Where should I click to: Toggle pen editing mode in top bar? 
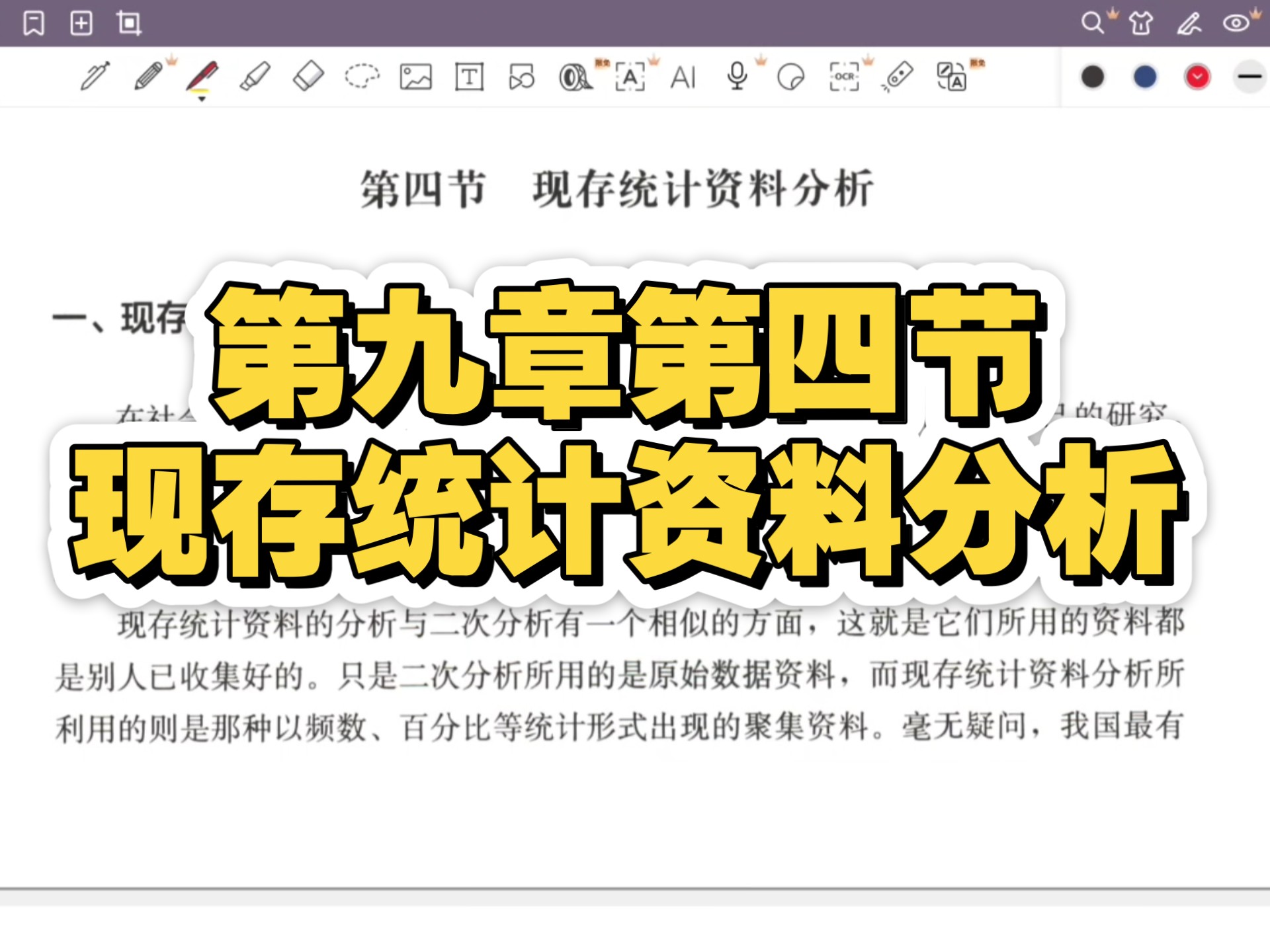[x=1188, y=24]
